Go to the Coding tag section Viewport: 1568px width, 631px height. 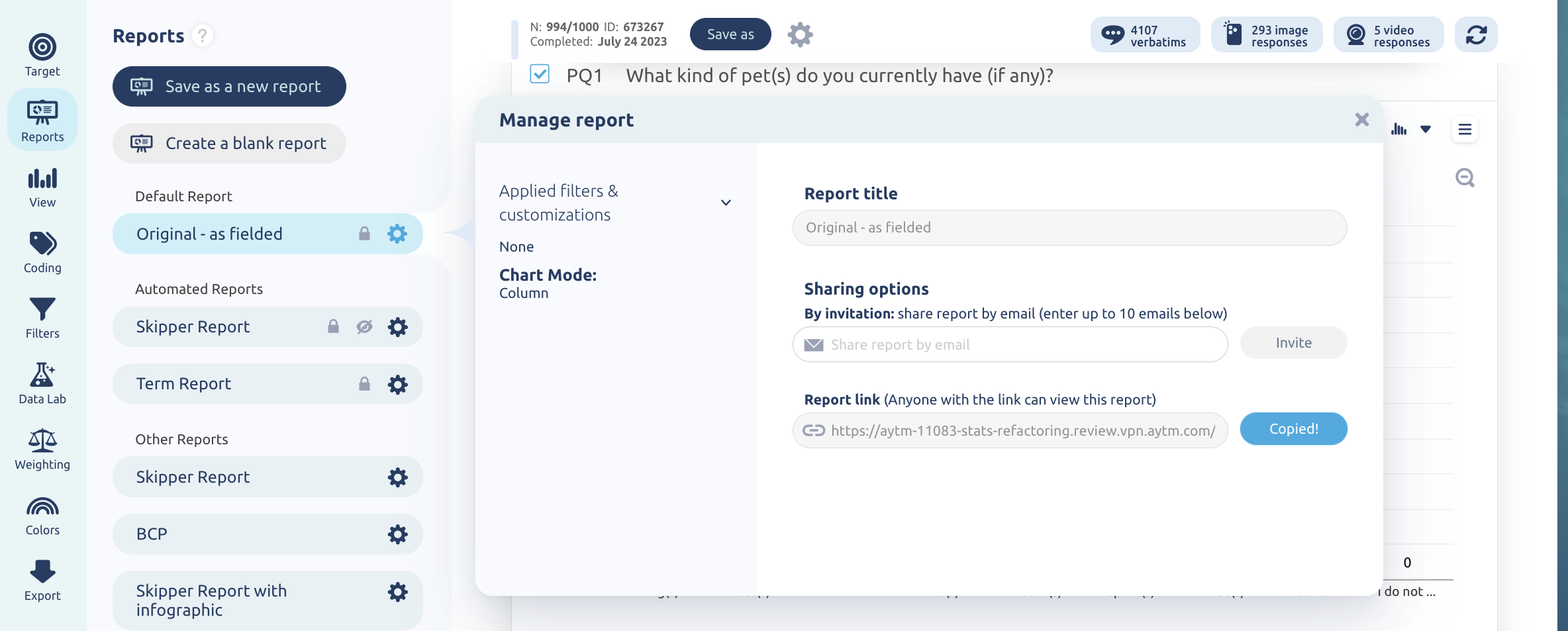click(42, 252)
